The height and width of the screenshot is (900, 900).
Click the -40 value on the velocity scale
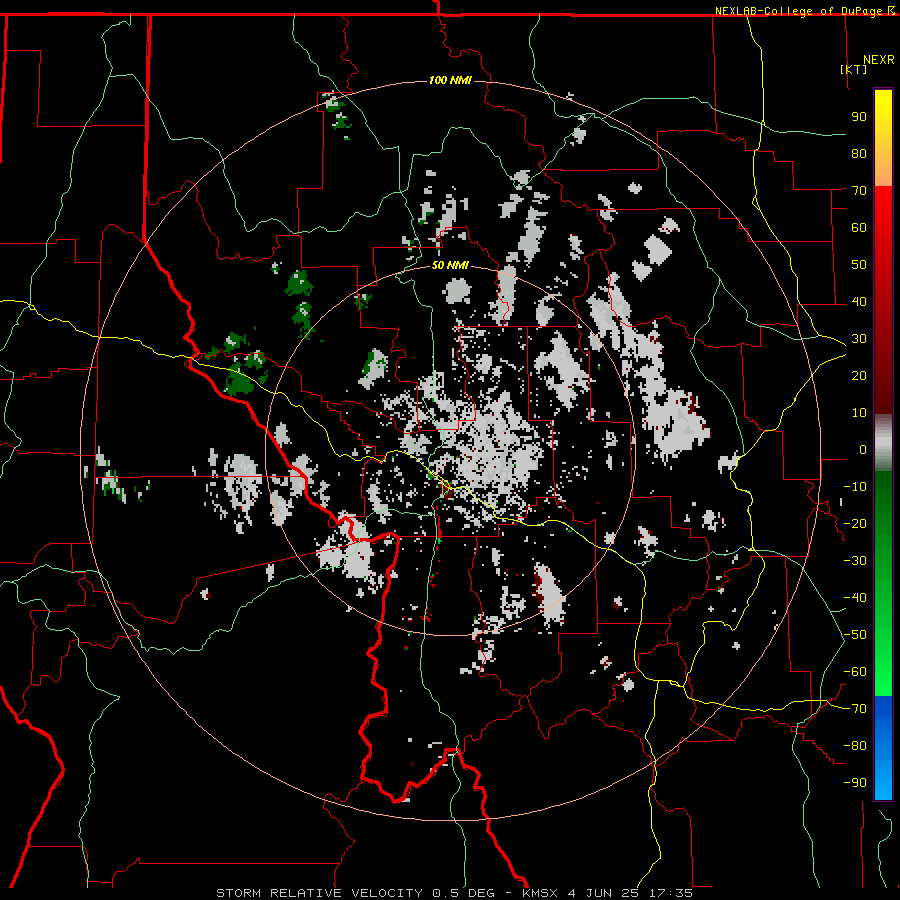[x=855, y=598]
